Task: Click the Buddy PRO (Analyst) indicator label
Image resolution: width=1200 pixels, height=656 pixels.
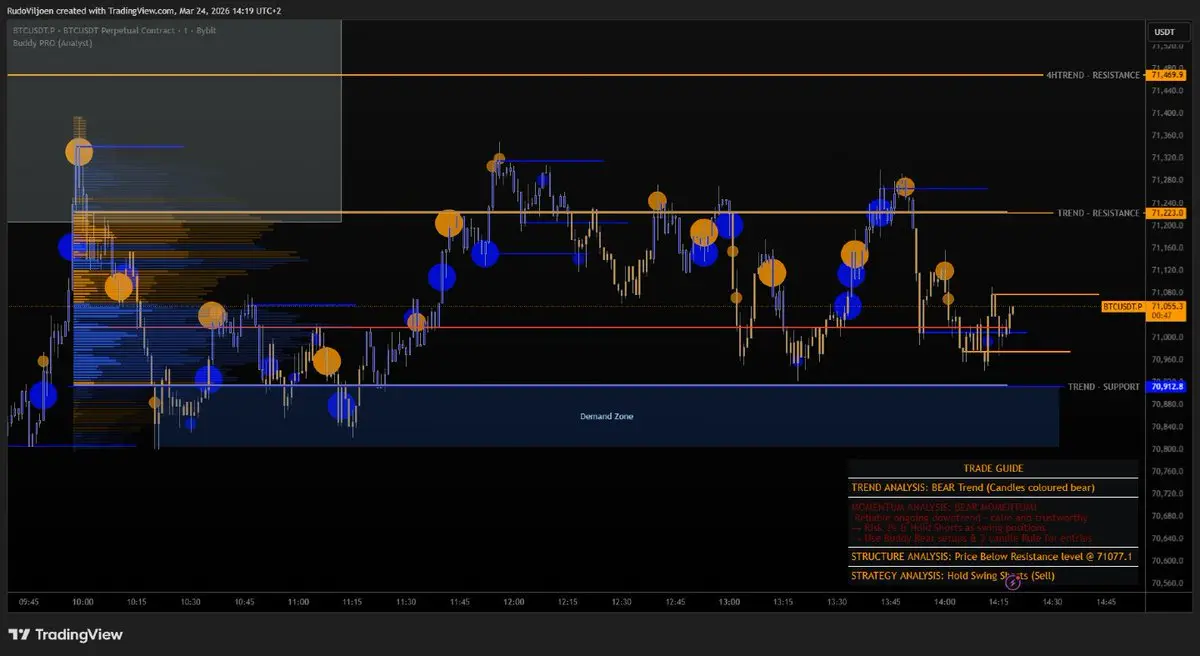Action: [53, 44]
